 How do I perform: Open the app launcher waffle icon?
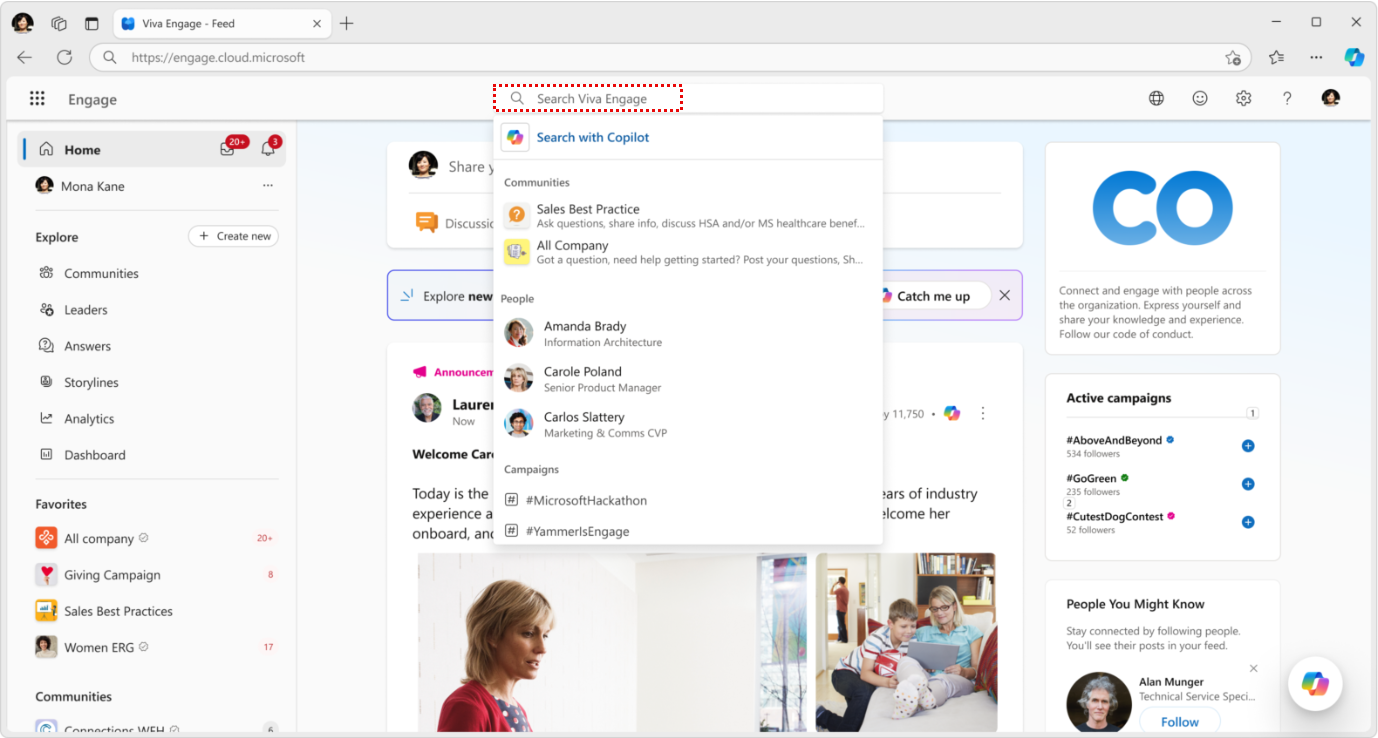coord(37,97)
